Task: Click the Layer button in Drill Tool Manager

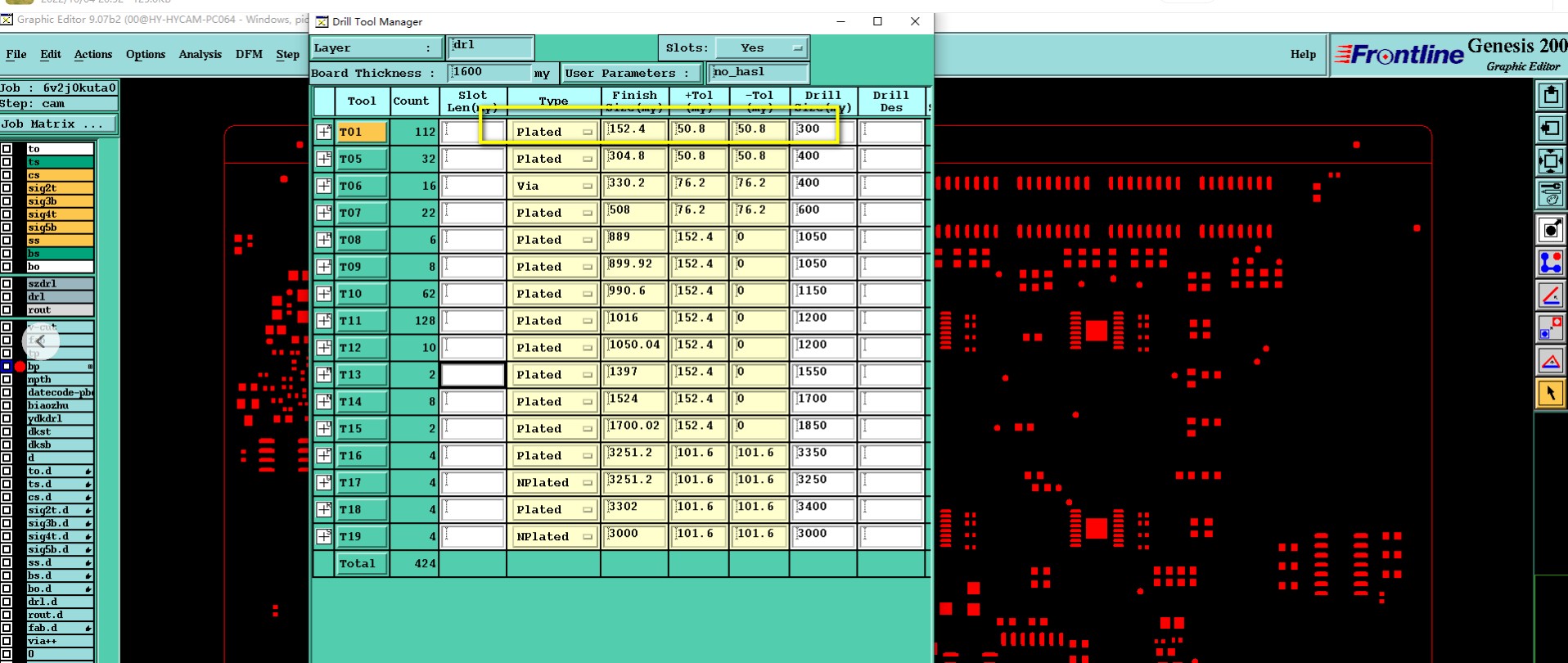Action: tap(376, 48)
